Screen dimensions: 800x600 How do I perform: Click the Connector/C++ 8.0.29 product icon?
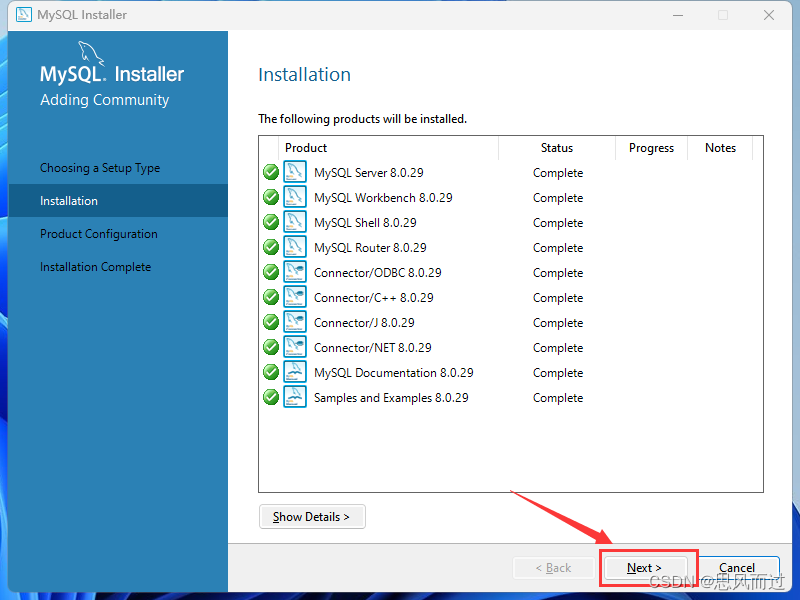pyautogui.click(x=295, y=297)
